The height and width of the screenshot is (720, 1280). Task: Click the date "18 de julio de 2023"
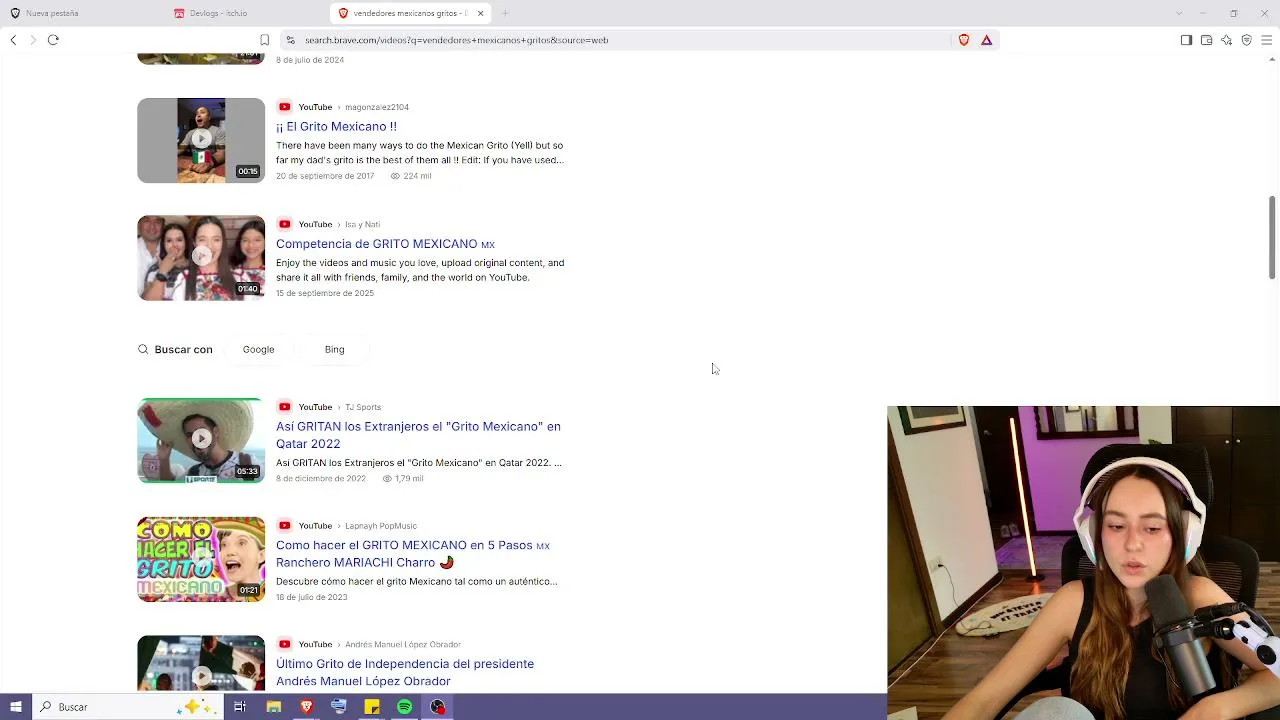pos(312,597)
